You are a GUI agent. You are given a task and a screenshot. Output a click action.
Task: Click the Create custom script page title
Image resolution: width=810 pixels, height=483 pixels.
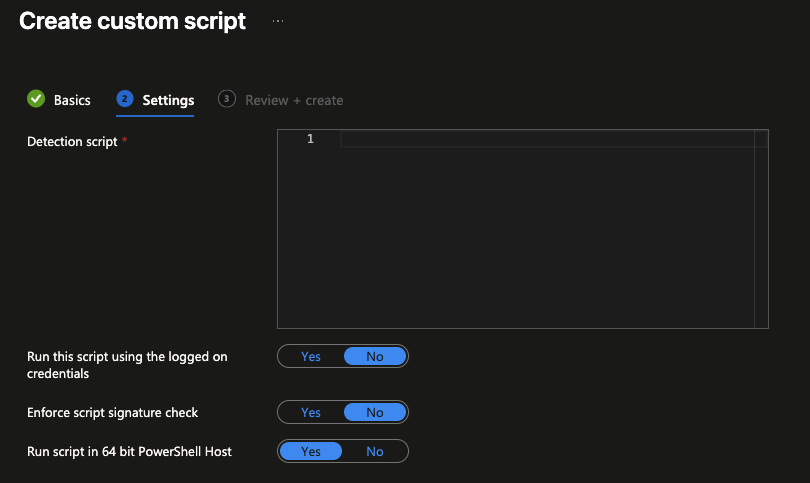point(132,22)
